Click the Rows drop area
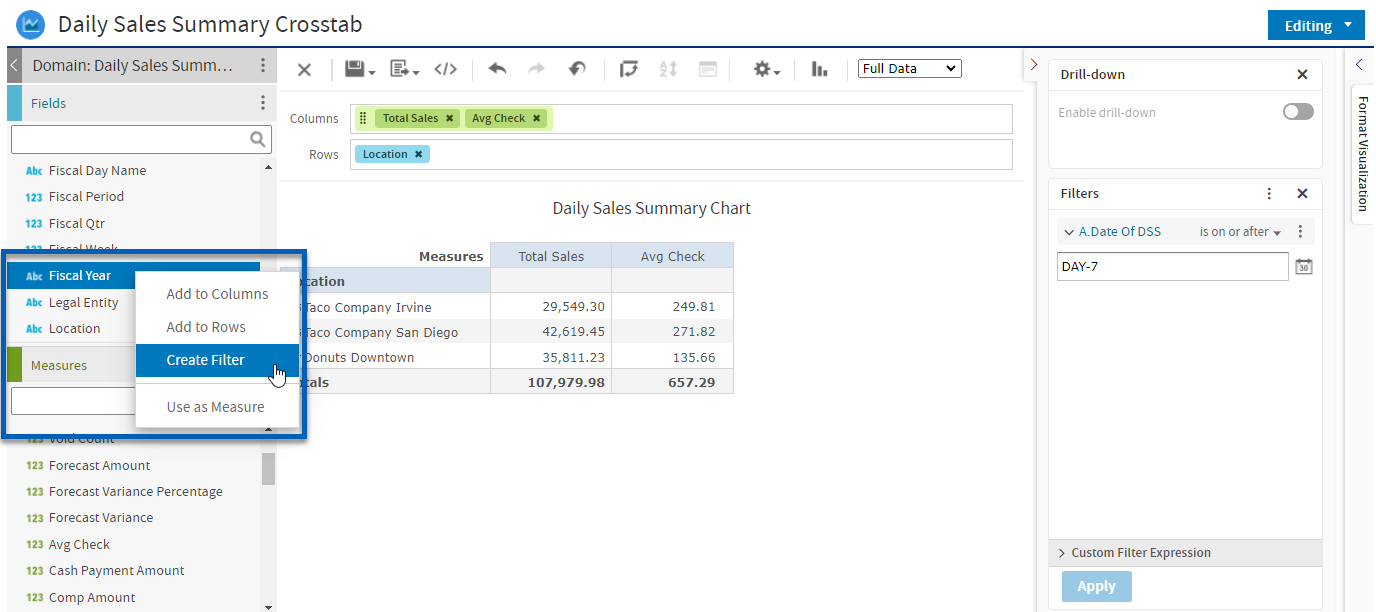 tap(681, 154)
